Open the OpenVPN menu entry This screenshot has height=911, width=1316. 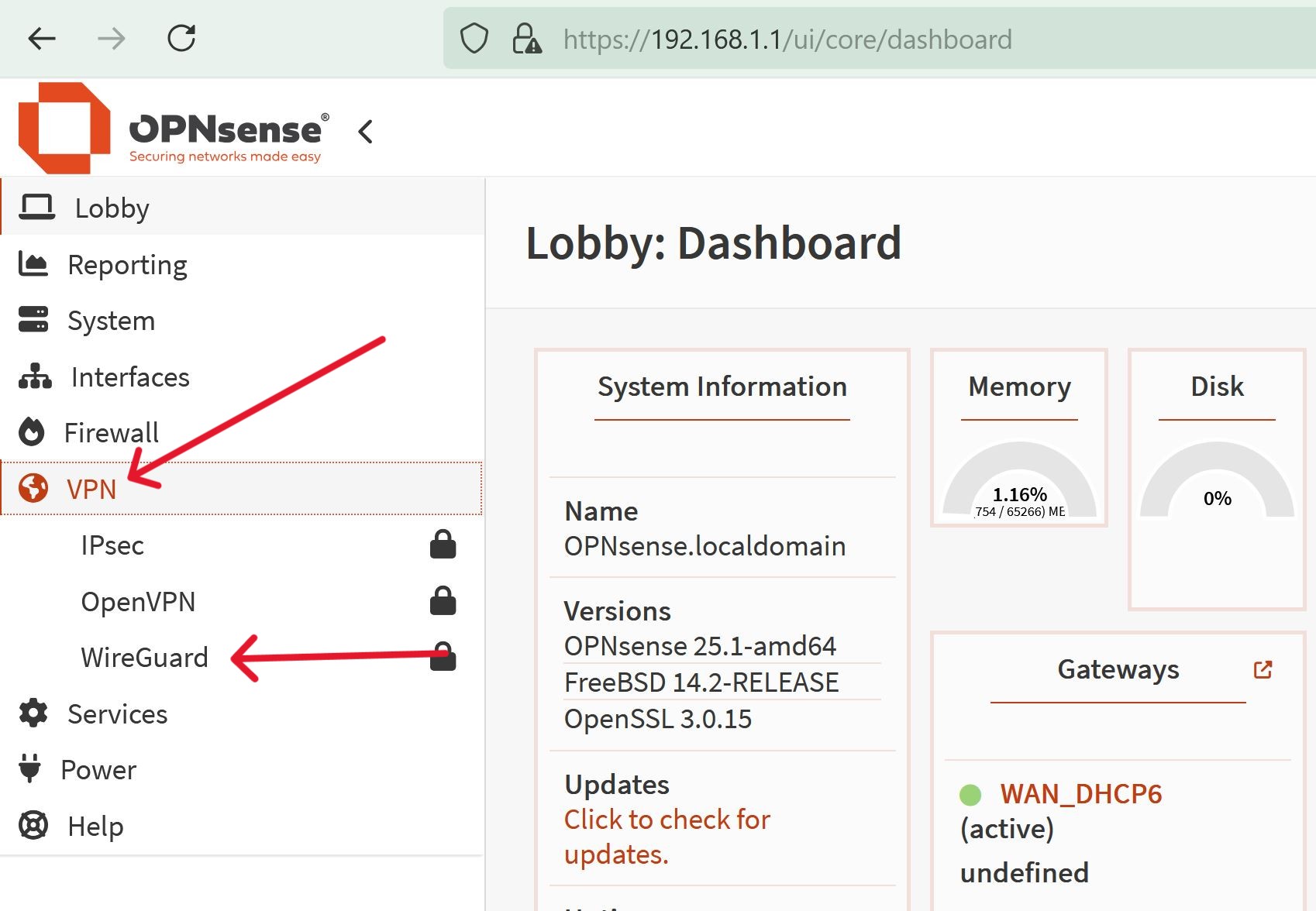click(139, 601)
